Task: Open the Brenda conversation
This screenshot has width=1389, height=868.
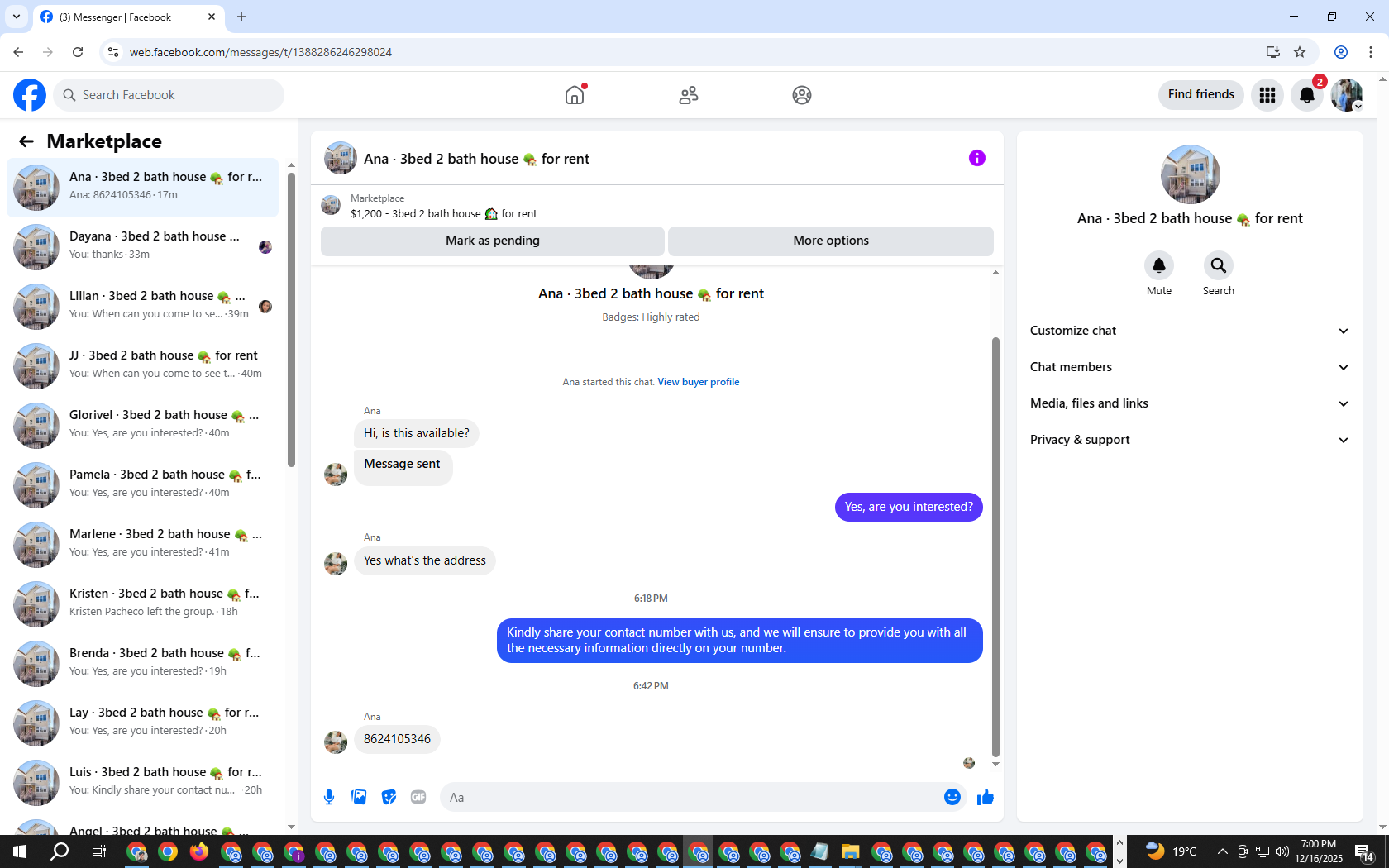Action: click(142, 663)
